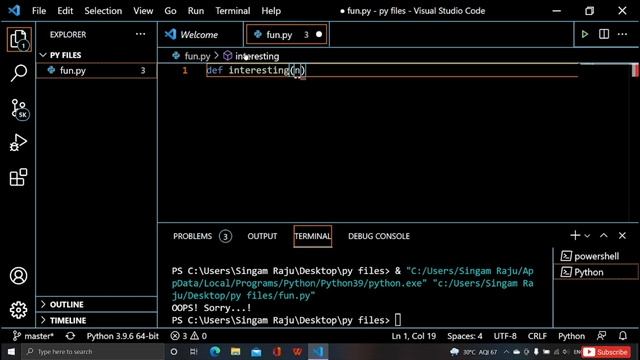640x360 pixels.
Task: Open the Accounts menu icon
Action: point(18,276)
